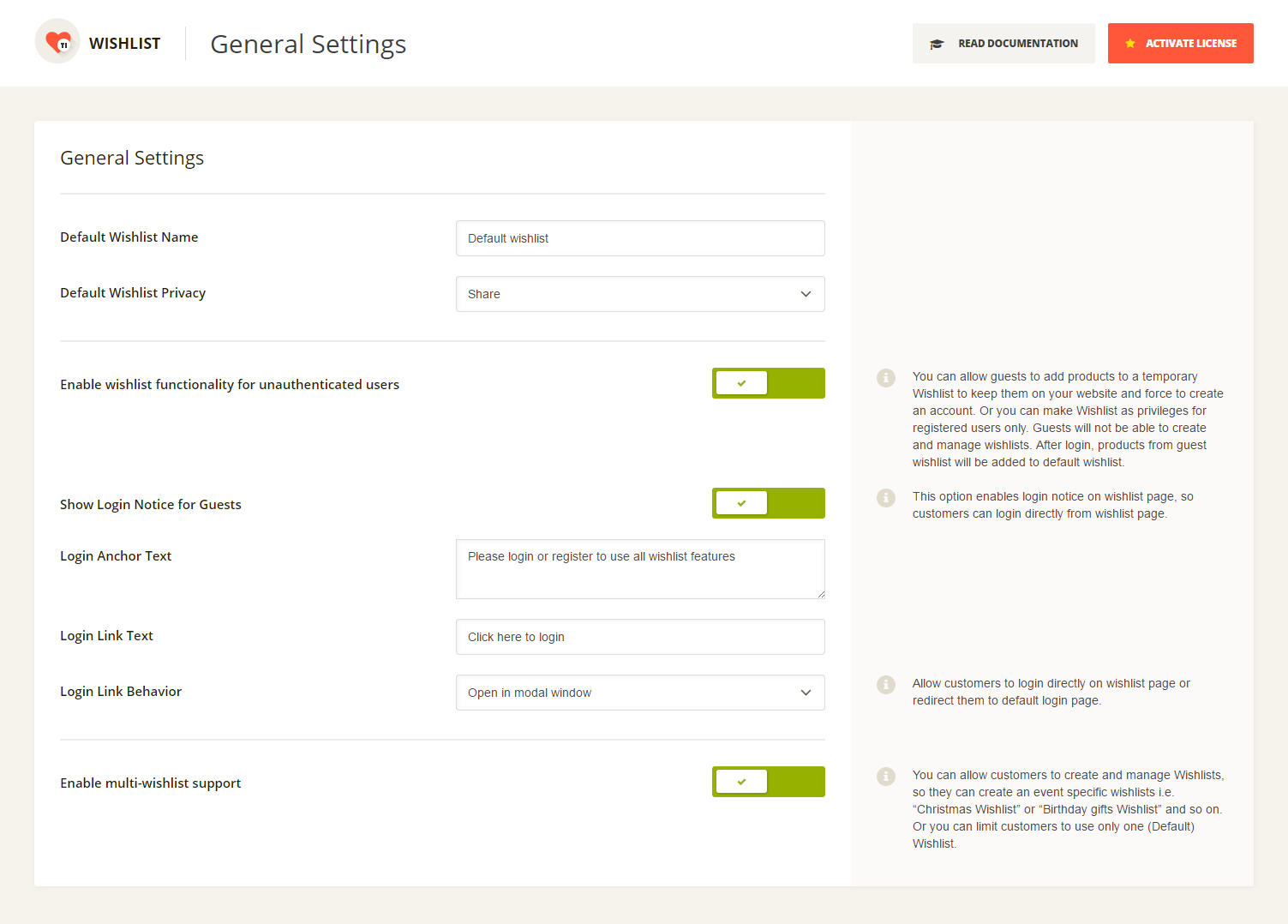The width and height of the screenshot is (1288, 924).
Task: Click the Default Wishlist Privacy label
Action: (x=133, y=293)
